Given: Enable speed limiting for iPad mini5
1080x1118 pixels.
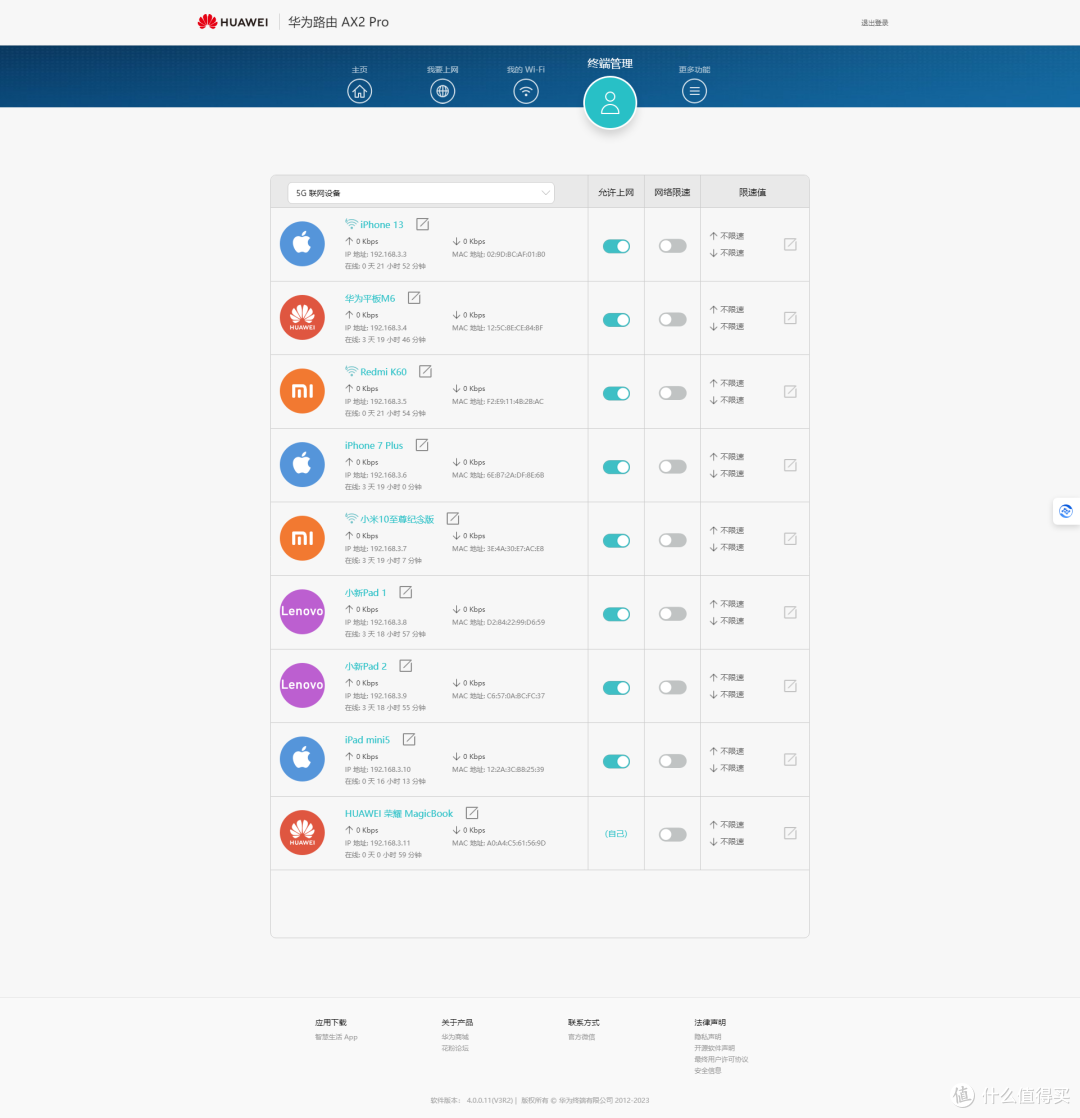Looking at the screenshot, I should (x=672, y=761).
